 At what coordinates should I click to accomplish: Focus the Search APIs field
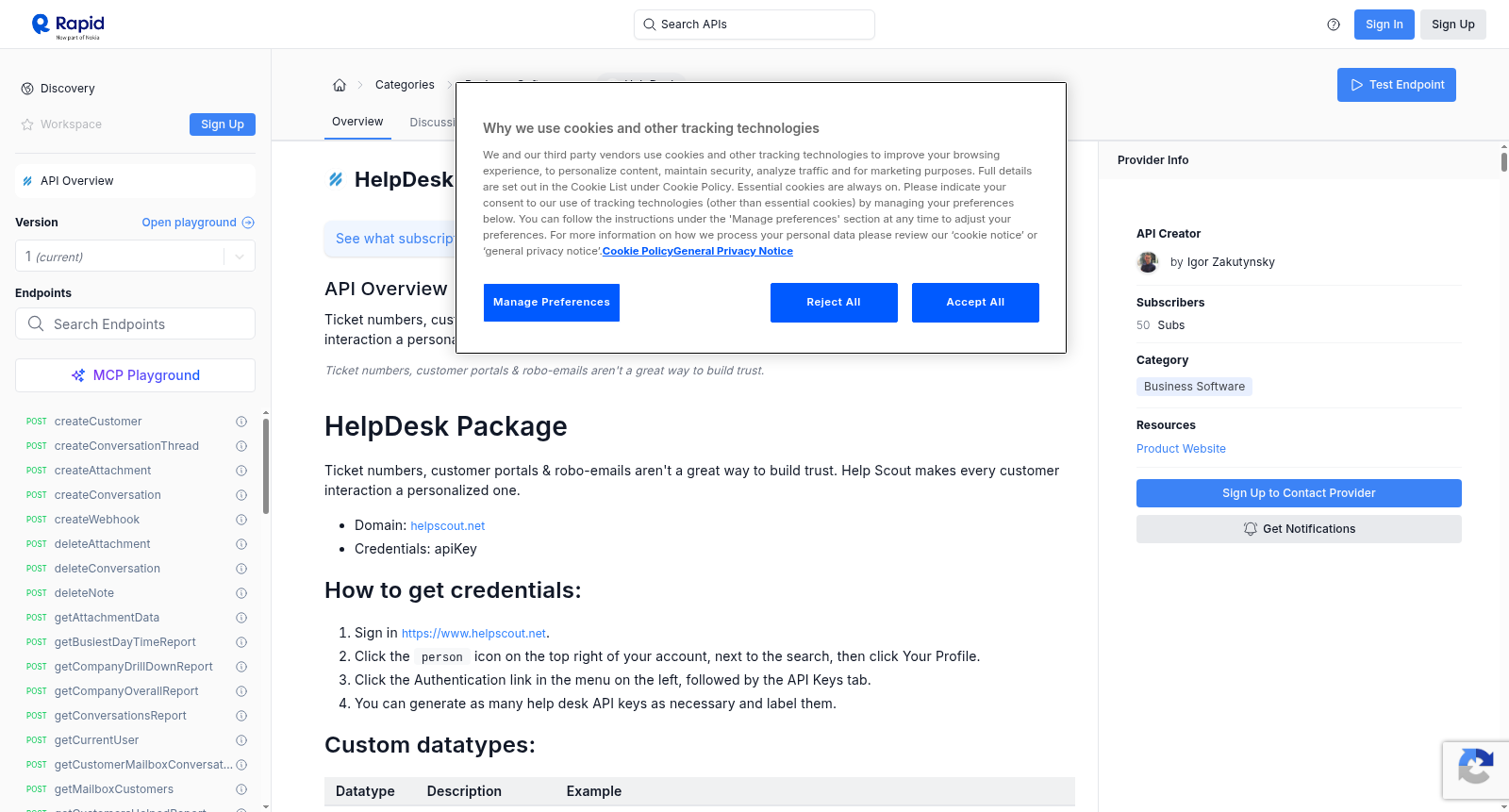coord(754,25)
